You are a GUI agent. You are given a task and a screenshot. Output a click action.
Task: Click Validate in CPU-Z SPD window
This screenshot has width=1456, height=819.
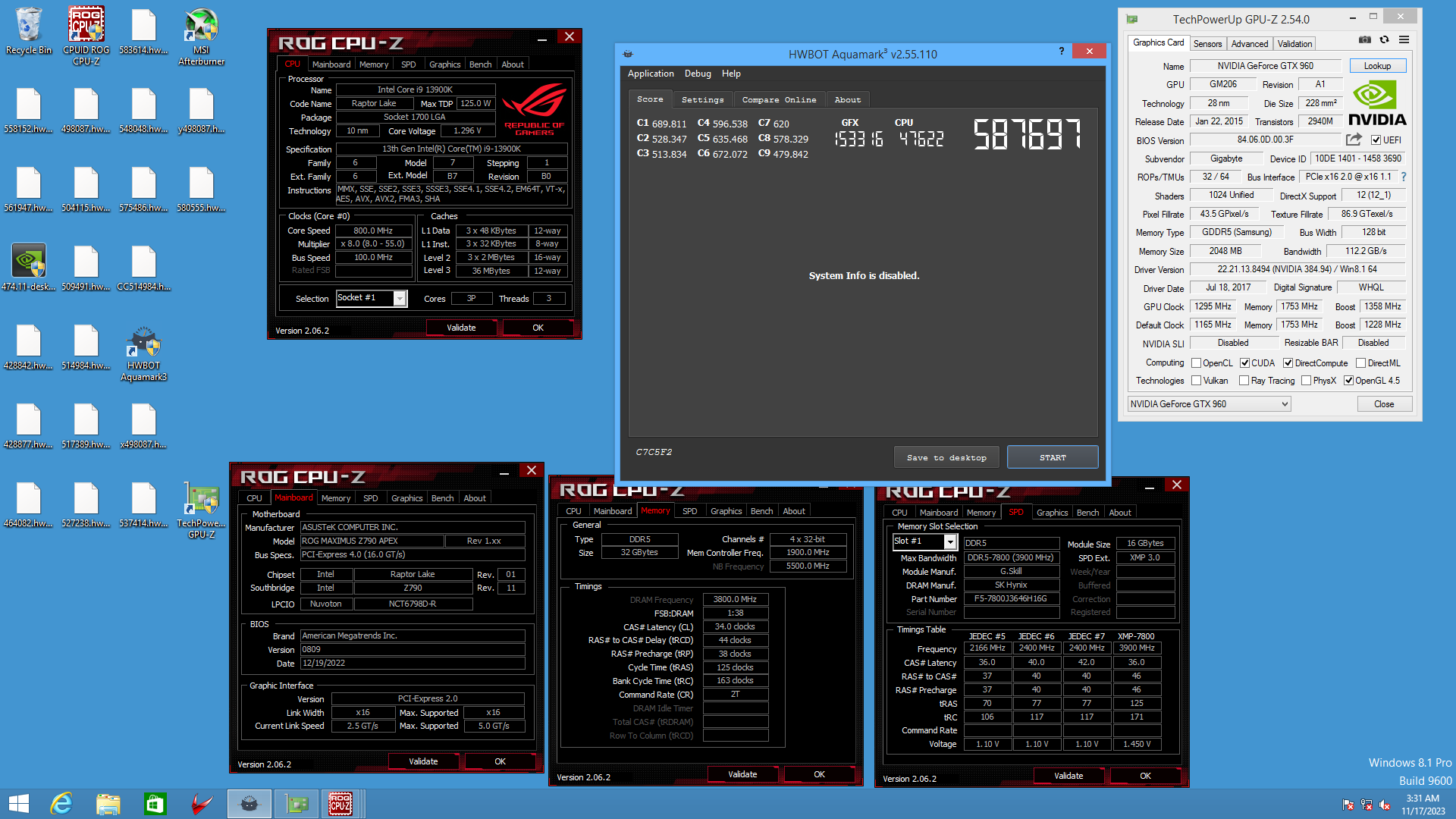(x=1068, y=776)
